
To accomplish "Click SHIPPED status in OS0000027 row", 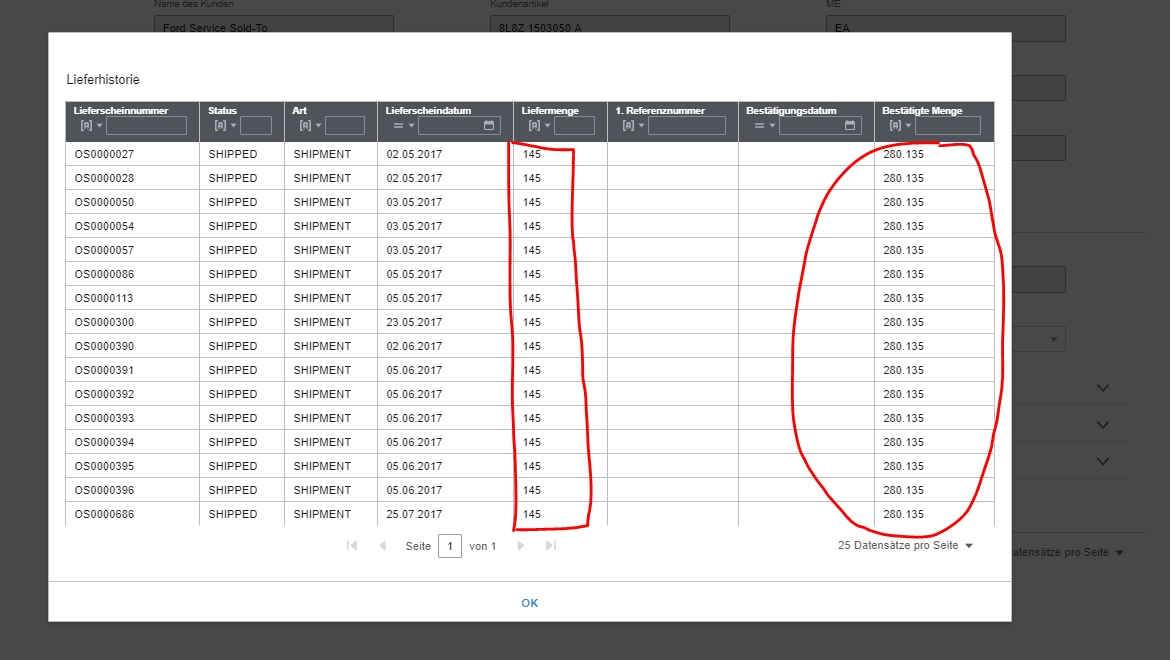I will (x=233, y=154).
